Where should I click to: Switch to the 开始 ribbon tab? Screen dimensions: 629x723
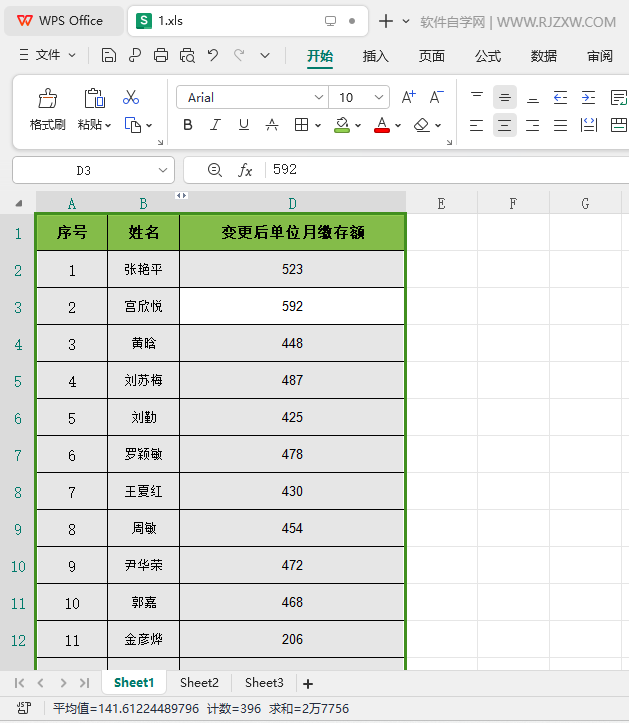[320, 56]
